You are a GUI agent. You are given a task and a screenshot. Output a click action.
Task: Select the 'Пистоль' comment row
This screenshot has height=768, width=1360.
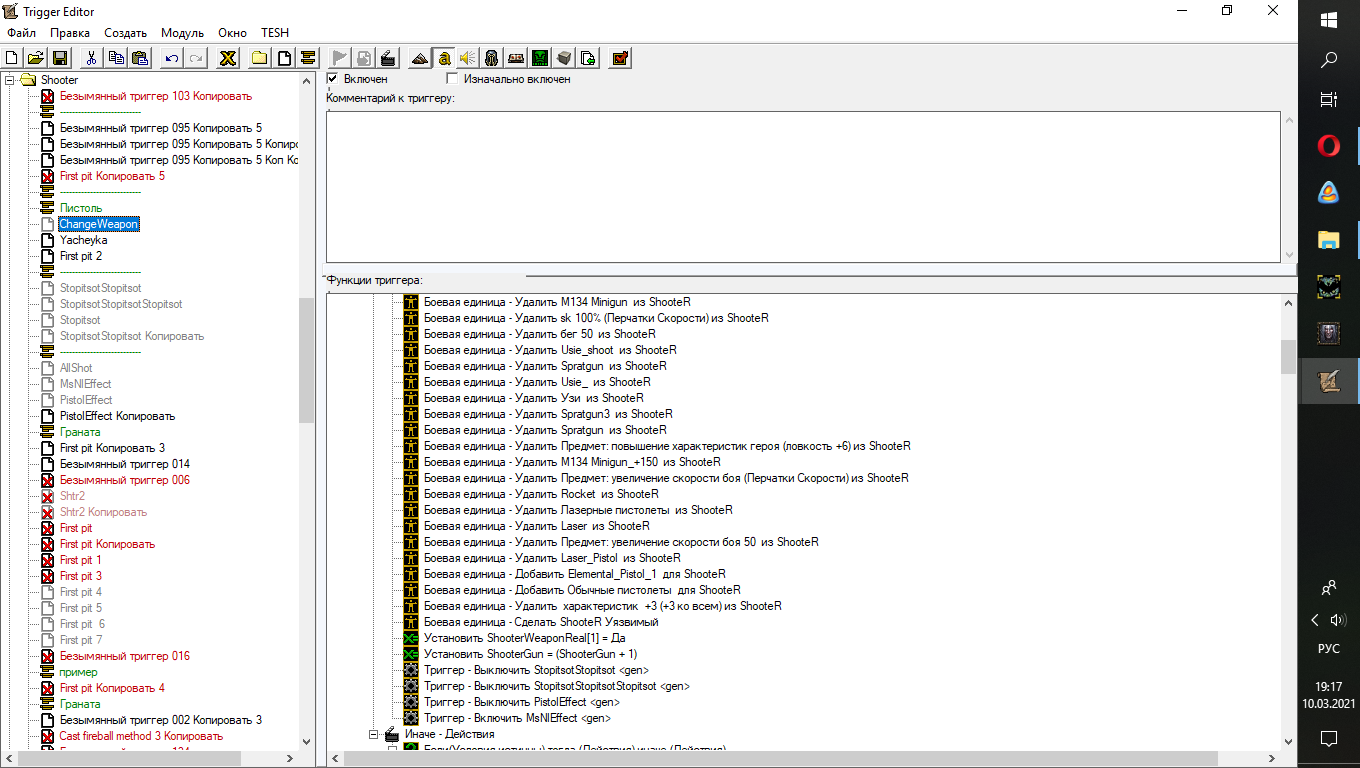pyautogui.click(x=81, y=208)
